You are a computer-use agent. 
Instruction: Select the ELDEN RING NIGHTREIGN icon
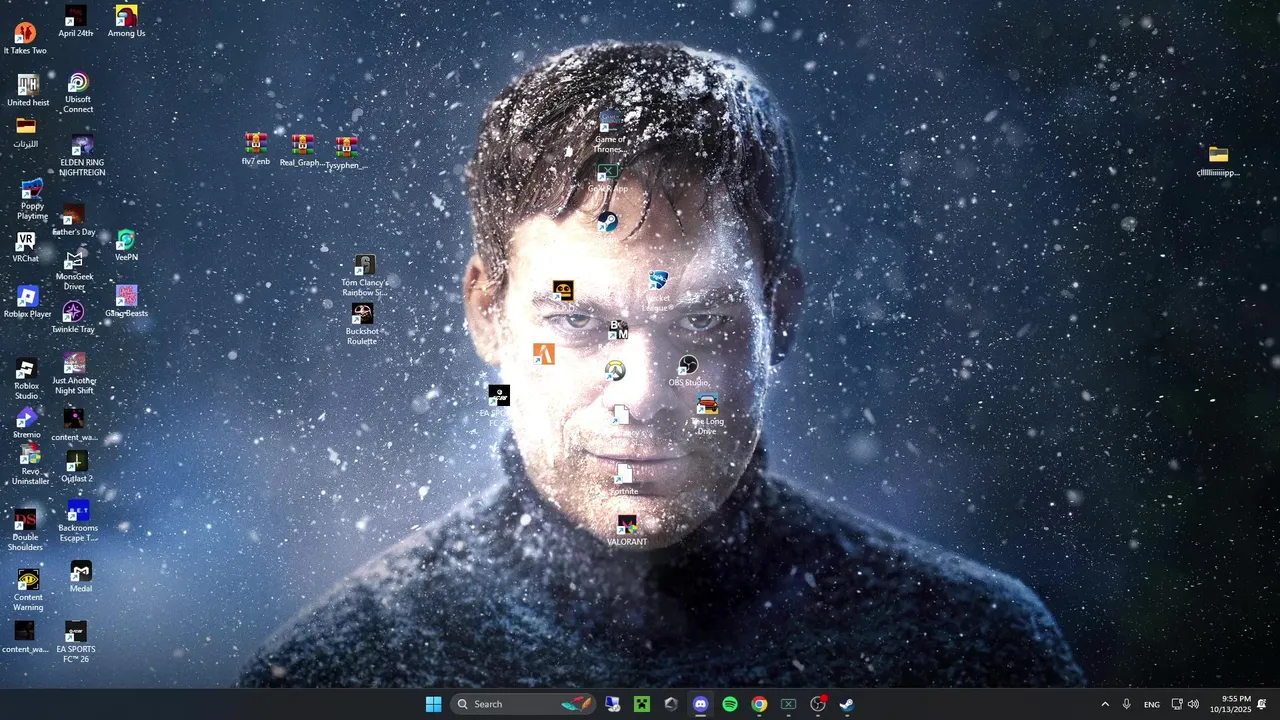[x=82, y=156]
